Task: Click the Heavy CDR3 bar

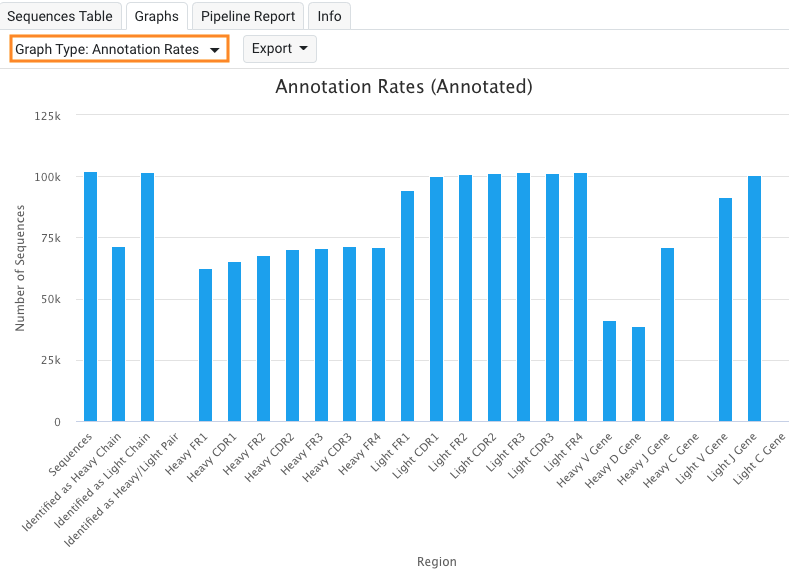Action: tap(350, 334)
